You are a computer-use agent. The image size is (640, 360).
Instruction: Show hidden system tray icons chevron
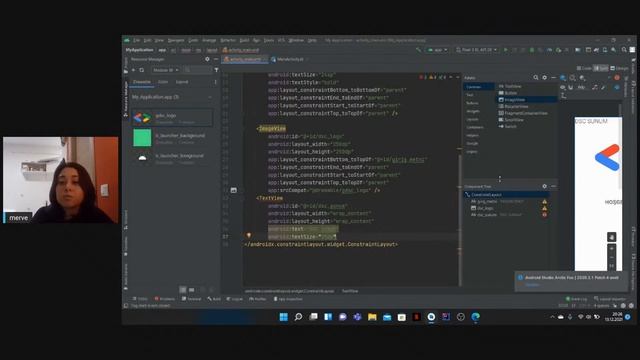pyautogui.click(x=552, y=317)
